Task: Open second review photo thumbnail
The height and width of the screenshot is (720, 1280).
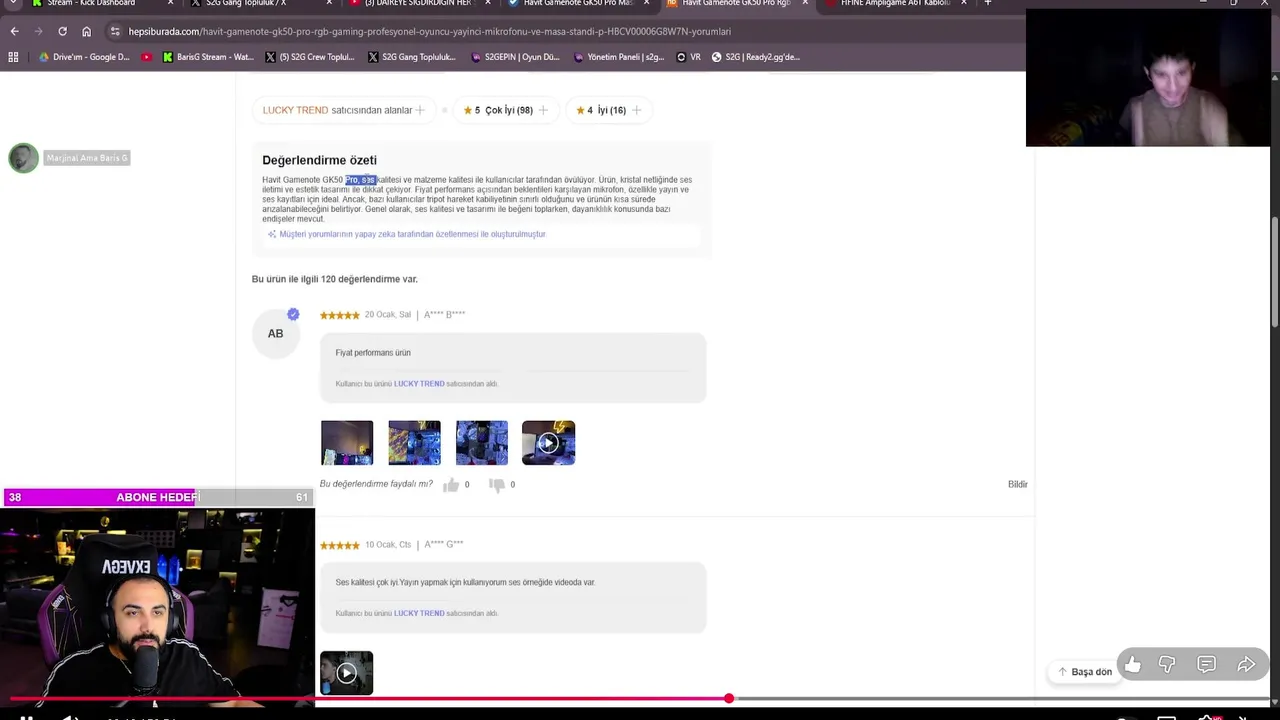Action: [x=414, y=443]
